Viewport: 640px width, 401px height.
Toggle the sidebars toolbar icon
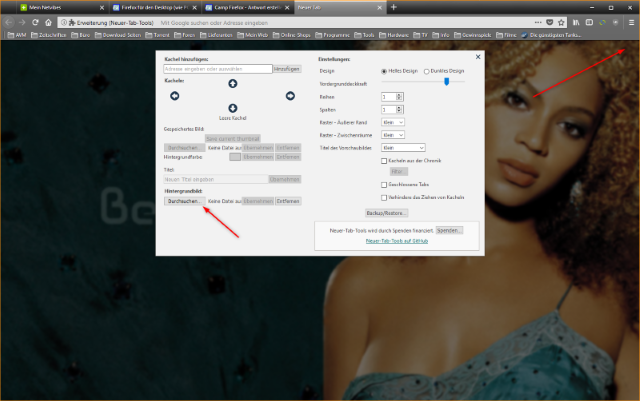coord(589,22)
